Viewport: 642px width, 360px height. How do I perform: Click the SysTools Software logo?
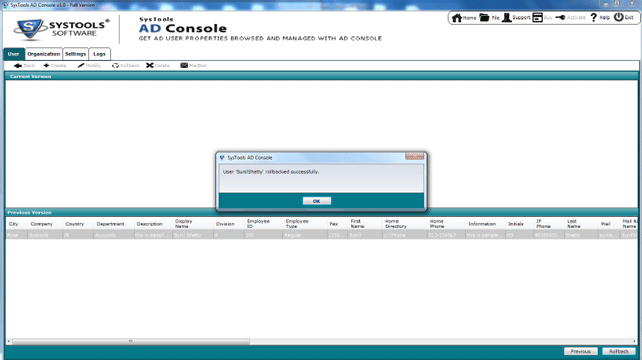tap(61, 29)
